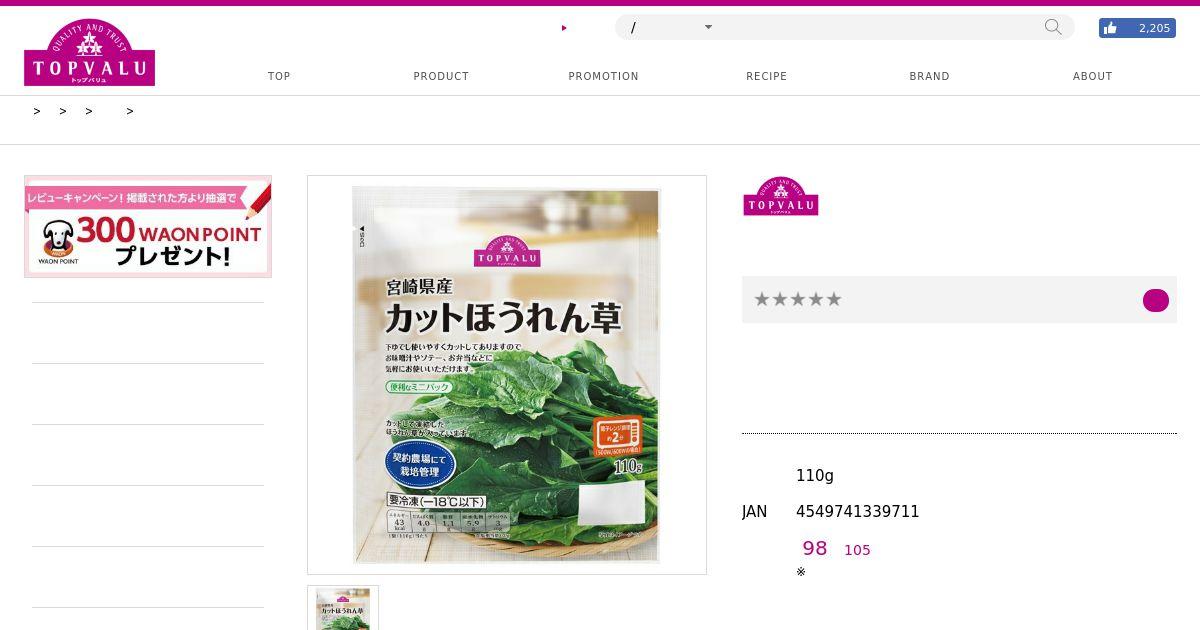The height and width of the screenshot is (630, 1200).
Task: Click the TOPVALU brand logo beside product
Action: [781, 196]
